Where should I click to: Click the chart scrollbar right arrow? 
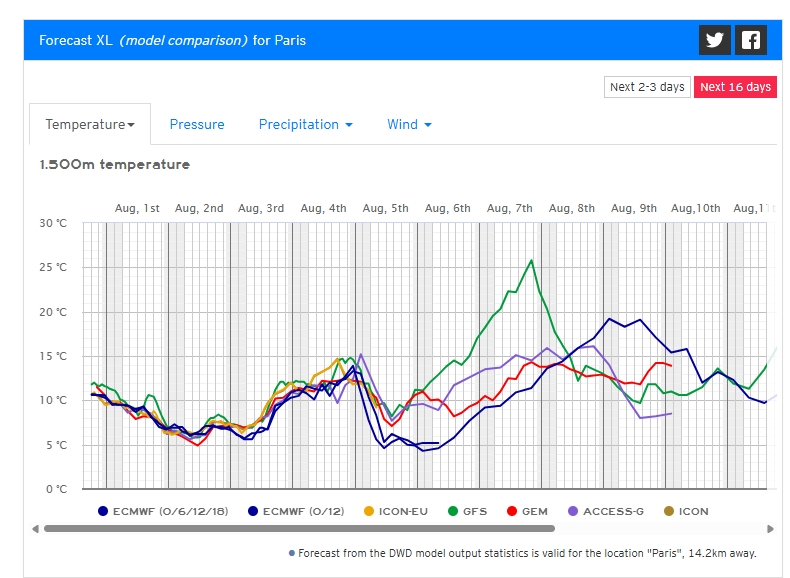[770, 528]
